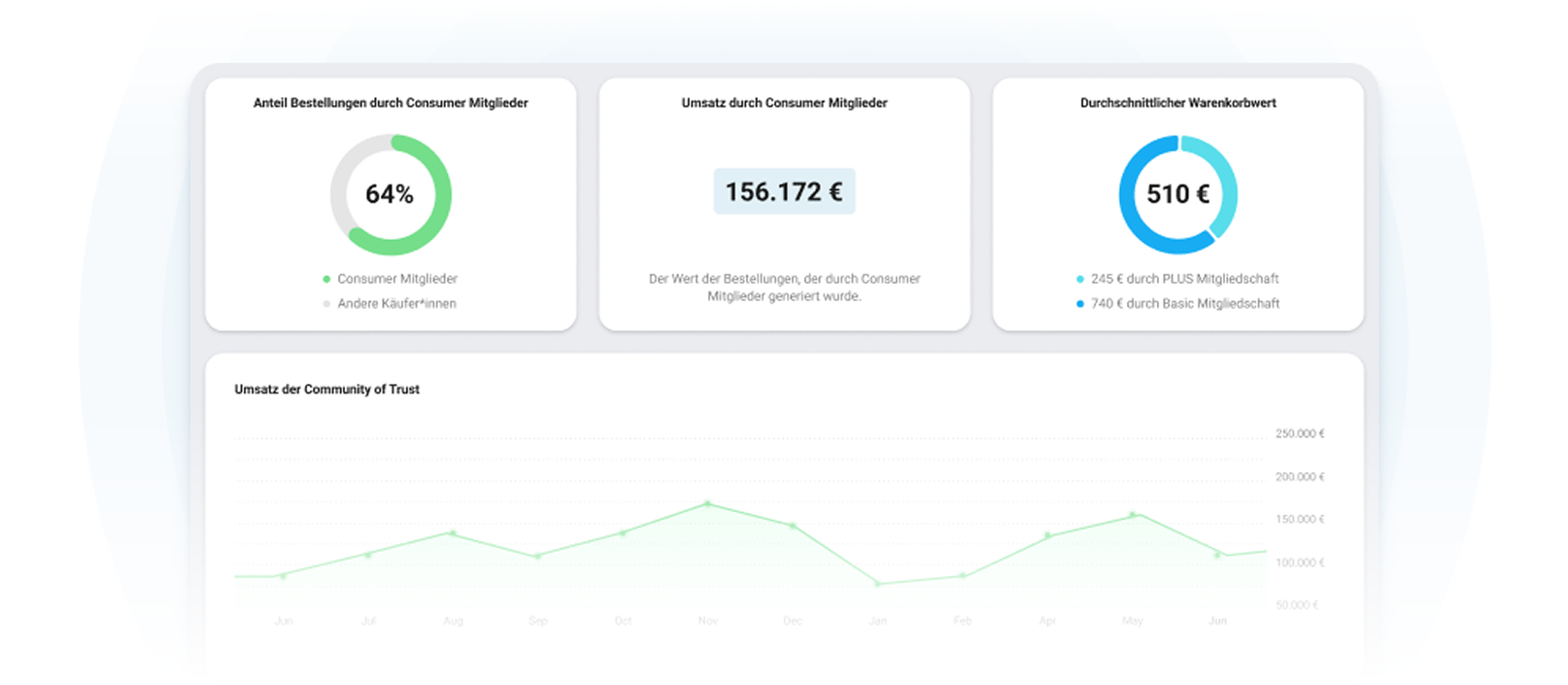The image size is (1568, 685).
Task: Click the 100.000 € y-axis label
Action: (x=1300, y=563)
